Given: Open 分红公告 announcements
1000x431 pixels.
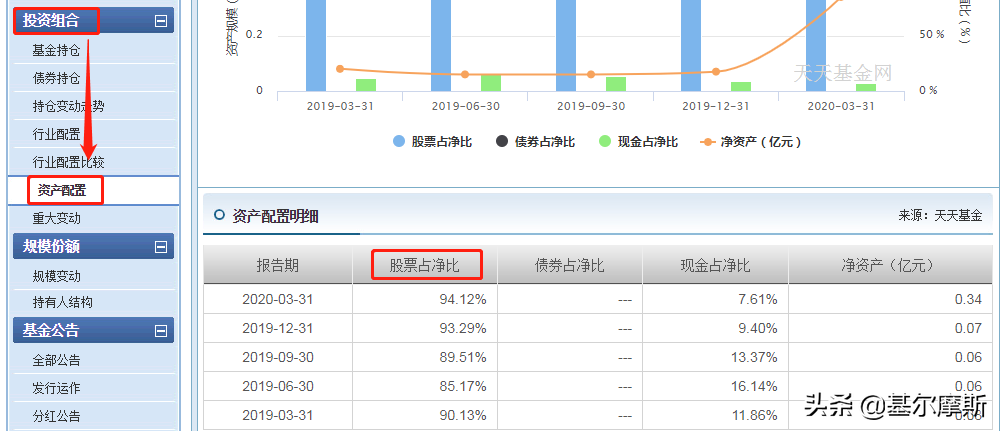Looking at the screenshot, I should 56,416.
